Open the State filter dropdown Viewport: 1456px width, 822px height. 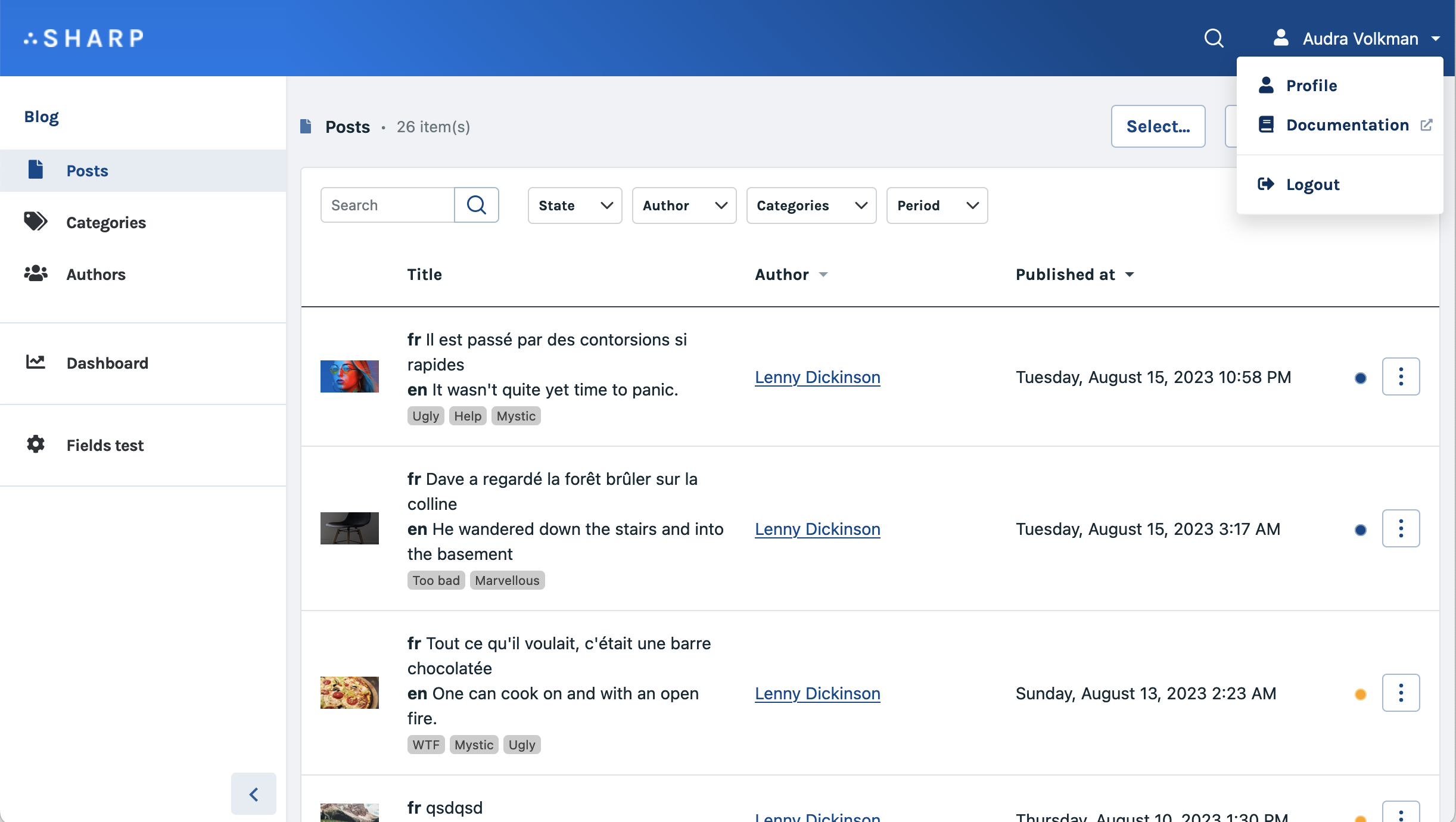click(x=574, y=205)
